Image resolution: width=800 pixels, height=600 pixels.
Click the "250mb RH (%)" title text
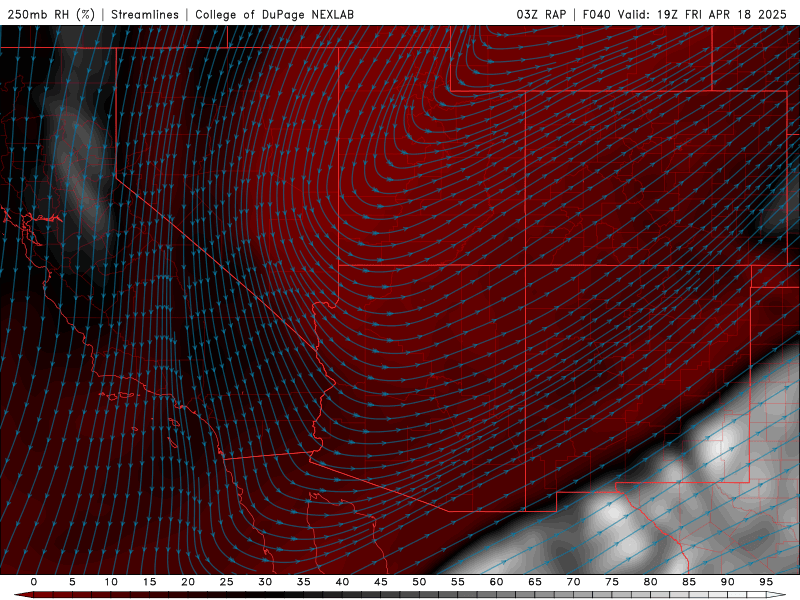(51, 14)
